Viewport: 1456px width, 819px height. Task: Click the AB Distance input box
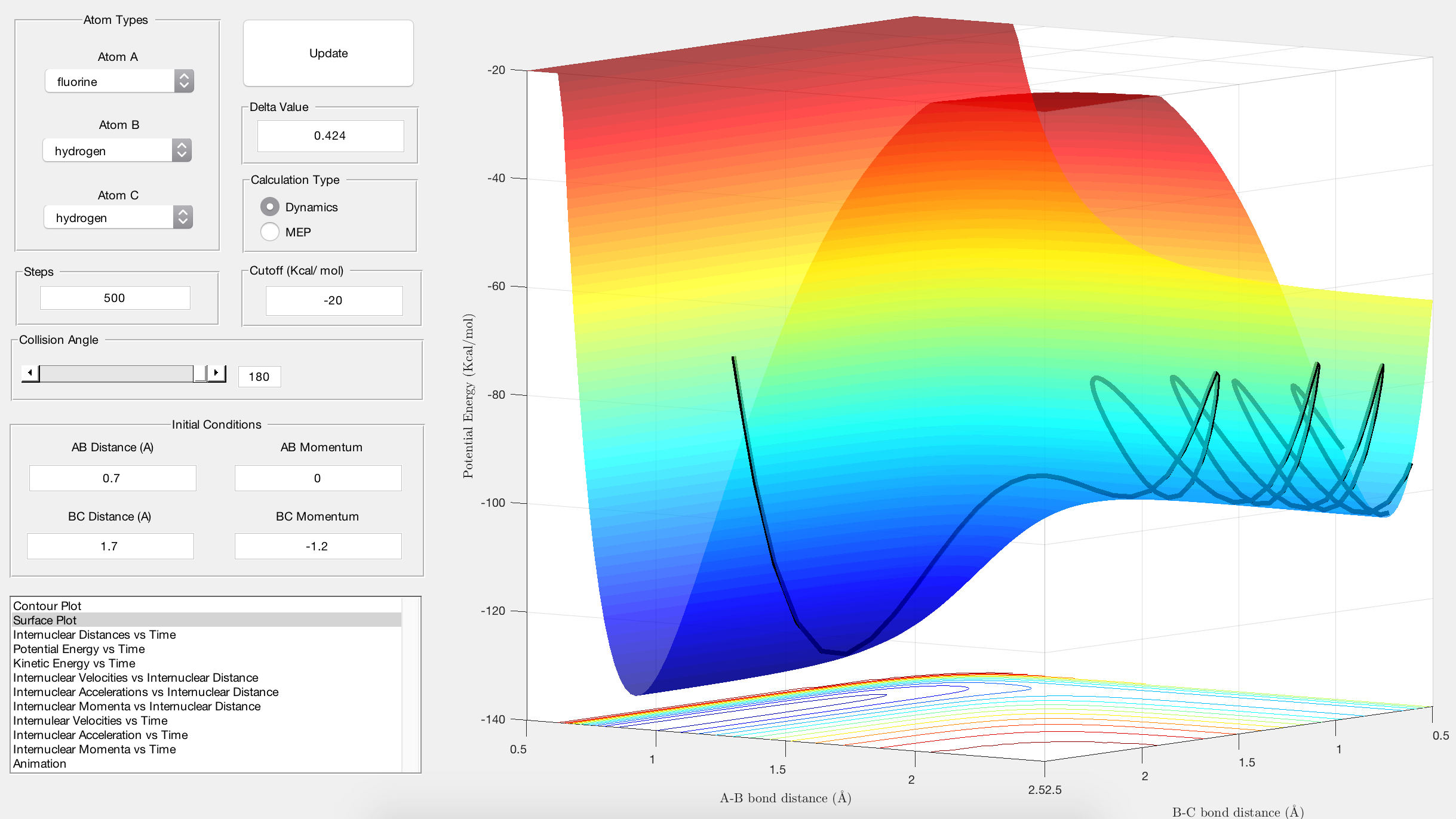coord(112,478)
